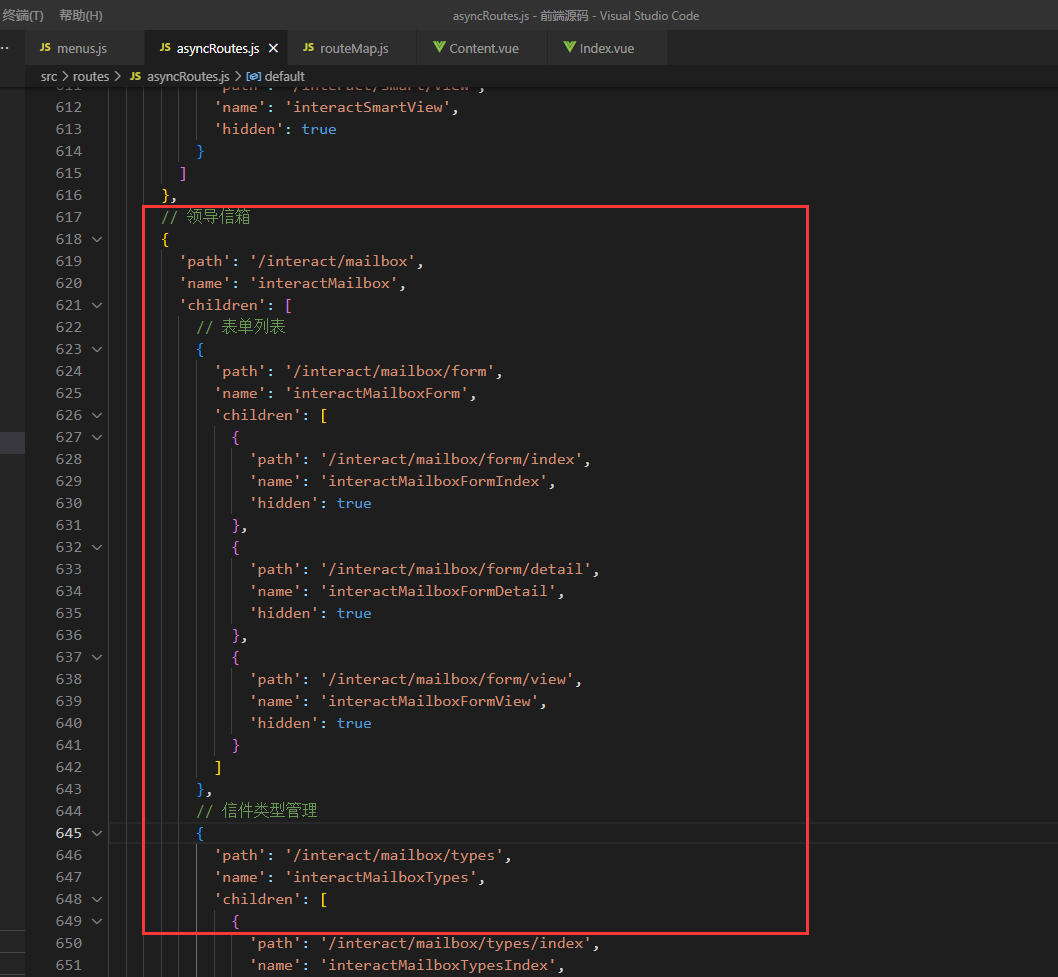Click line number 640 in the gutter
1058x977 pixels.
click(69, 723)
